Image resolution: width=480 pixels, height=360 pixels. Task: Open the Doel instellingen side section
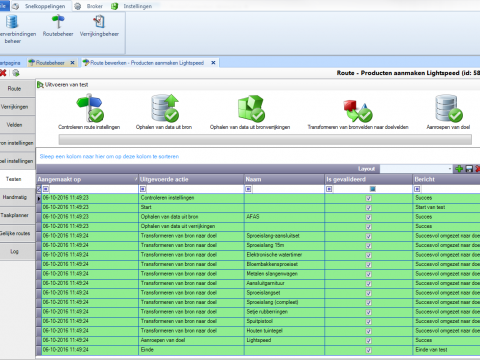(17, 161)
